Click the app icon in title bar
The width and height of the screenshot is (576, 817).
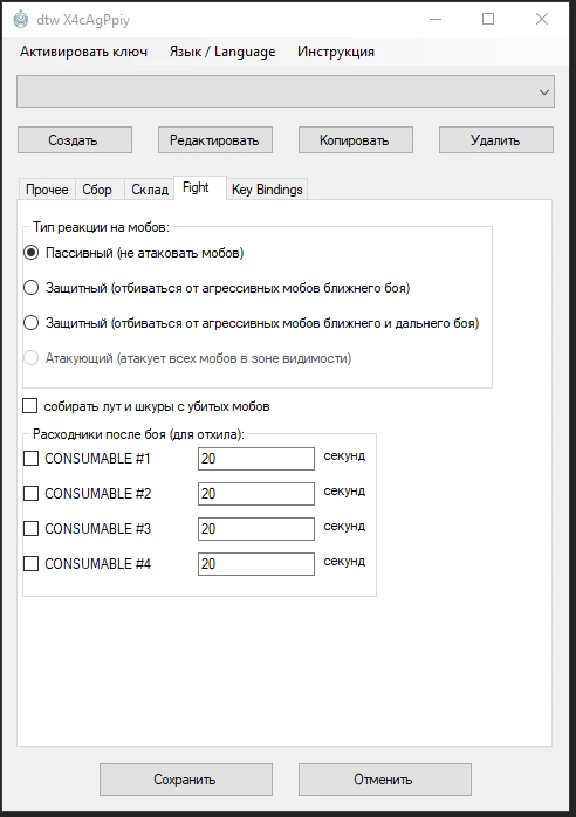point(20,19)
